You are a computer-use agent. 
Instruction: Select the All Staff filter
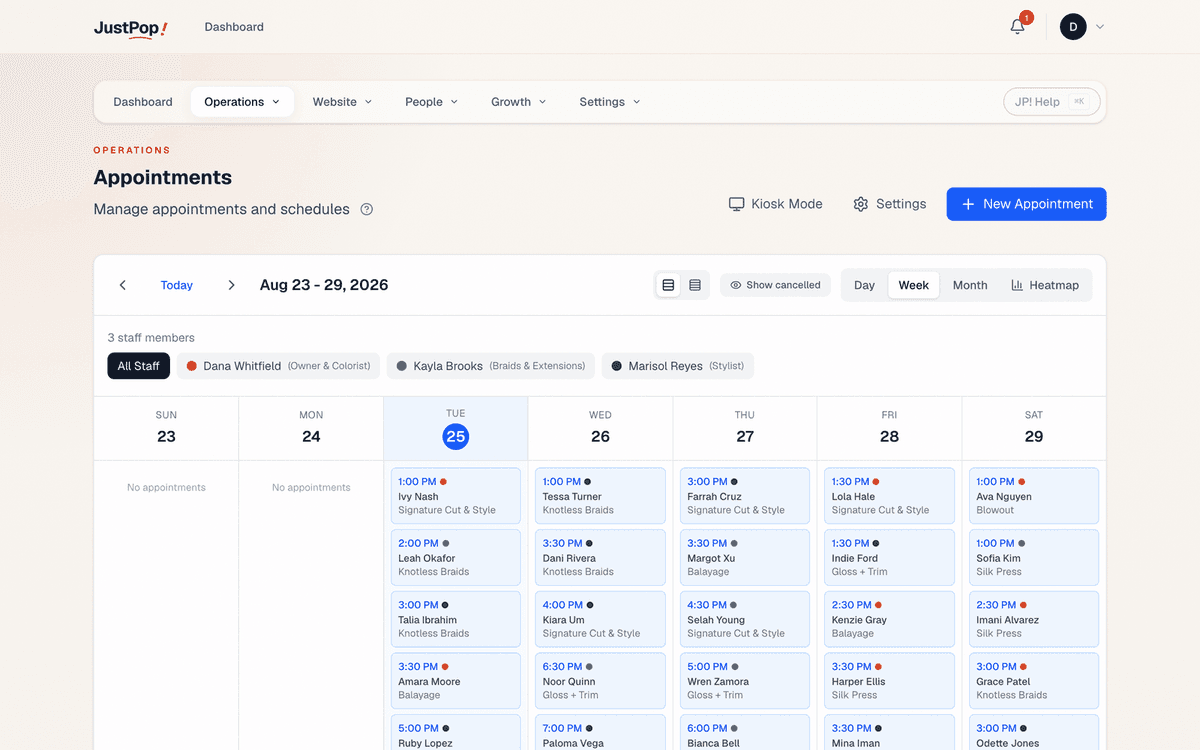[x=139, y=366]
